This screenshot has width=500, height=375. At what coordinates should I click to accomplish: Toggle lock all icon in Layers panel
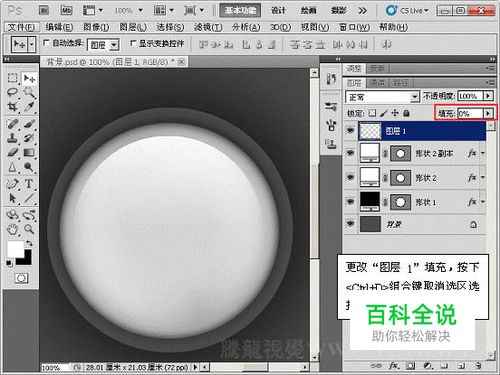(406, 113)
